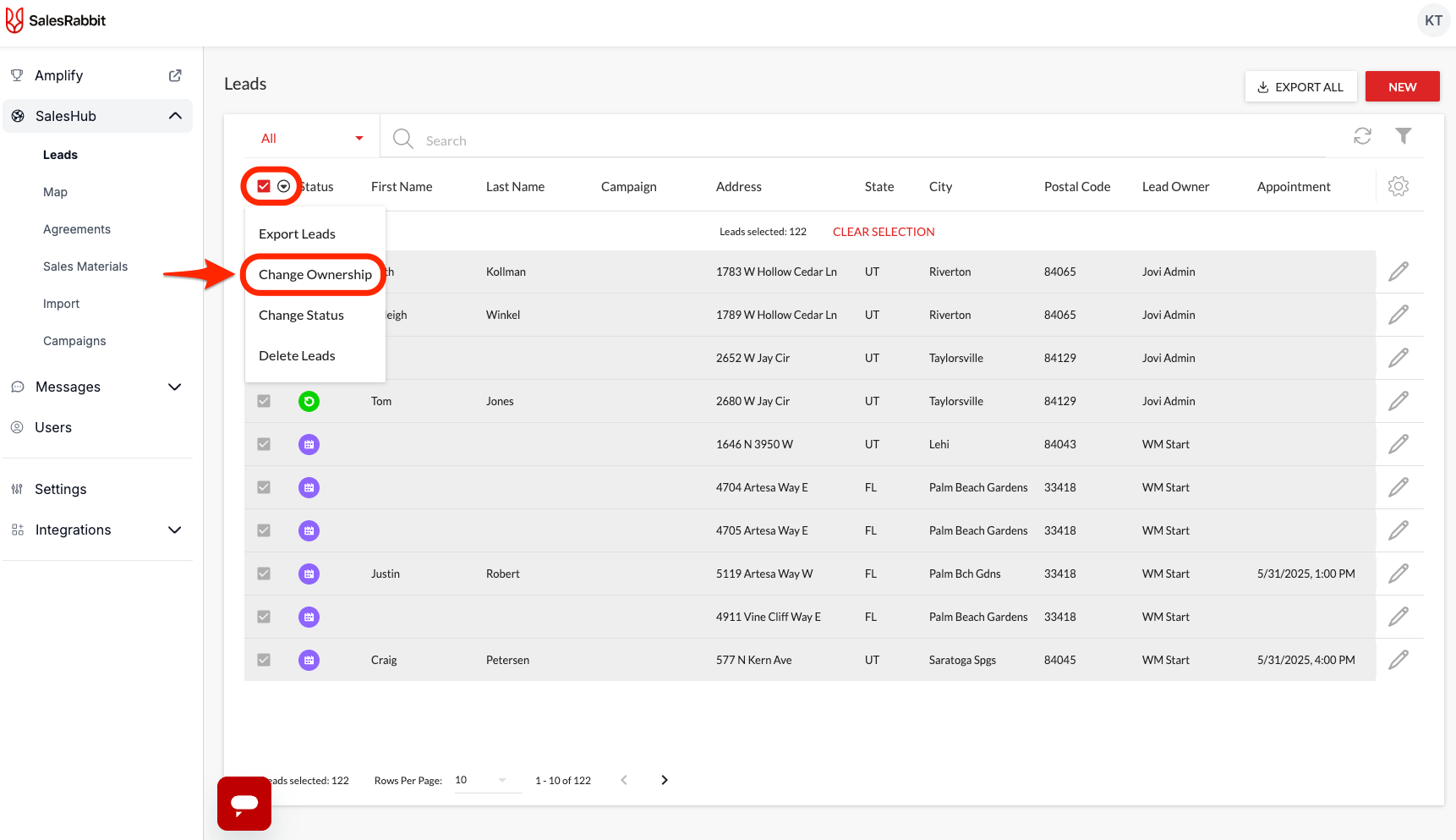Viewport: 1456px width, 840px height.
Task: Click Tom Jones green status icon
Action: 309,401
